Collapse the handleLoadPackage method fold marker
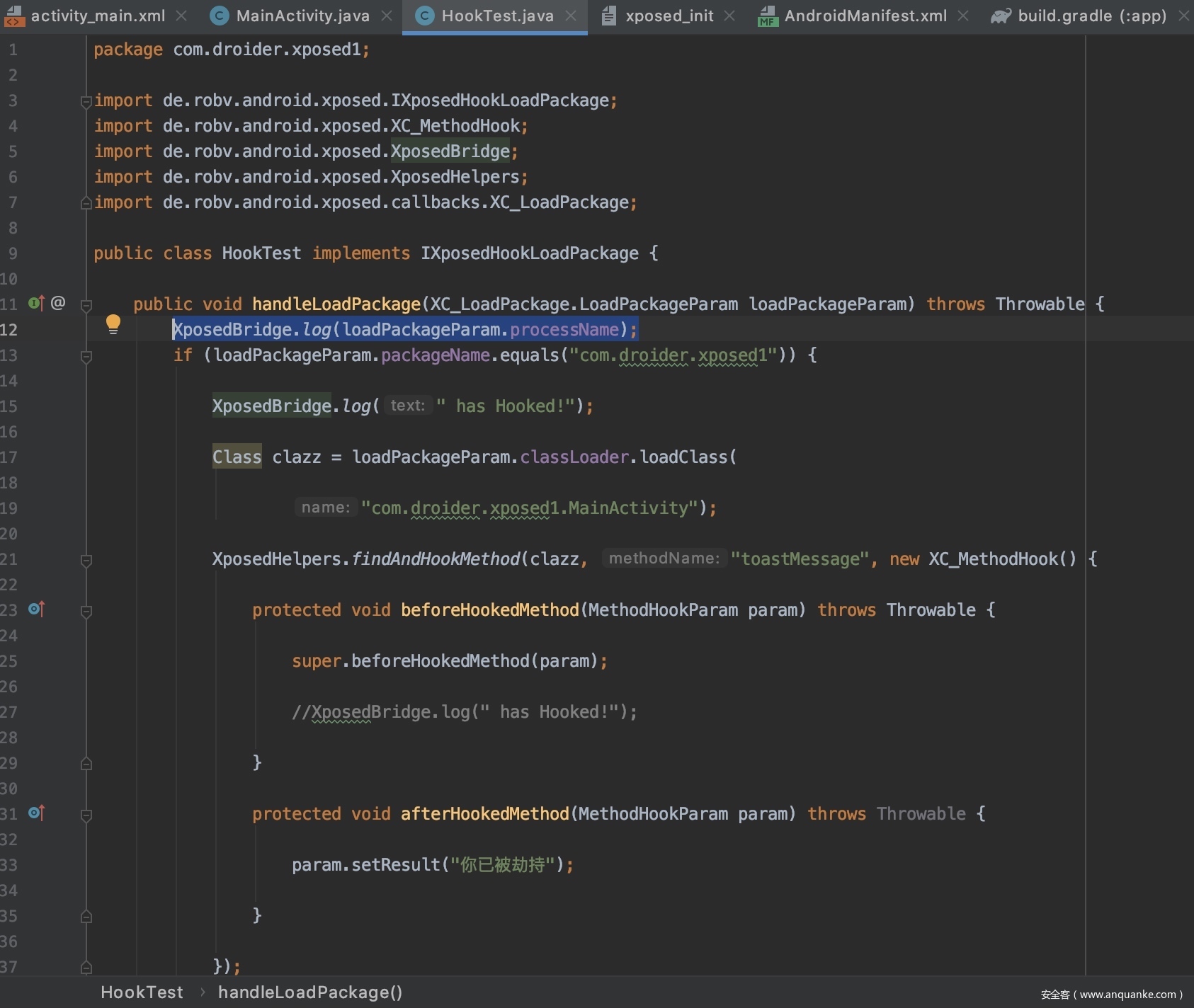 pyautogui.click(x=86, y=305)
